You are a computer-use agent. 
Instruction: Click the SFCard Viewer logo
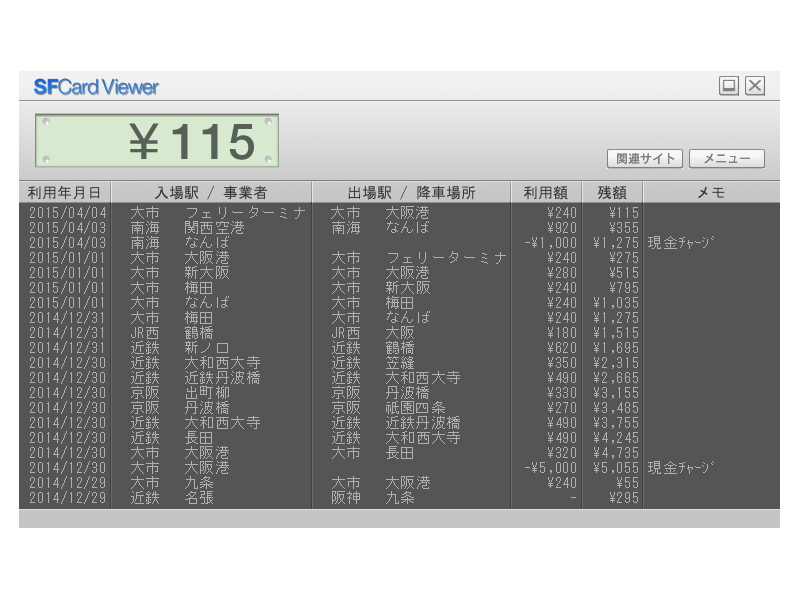pyautogui.click(x=96, y=87)
